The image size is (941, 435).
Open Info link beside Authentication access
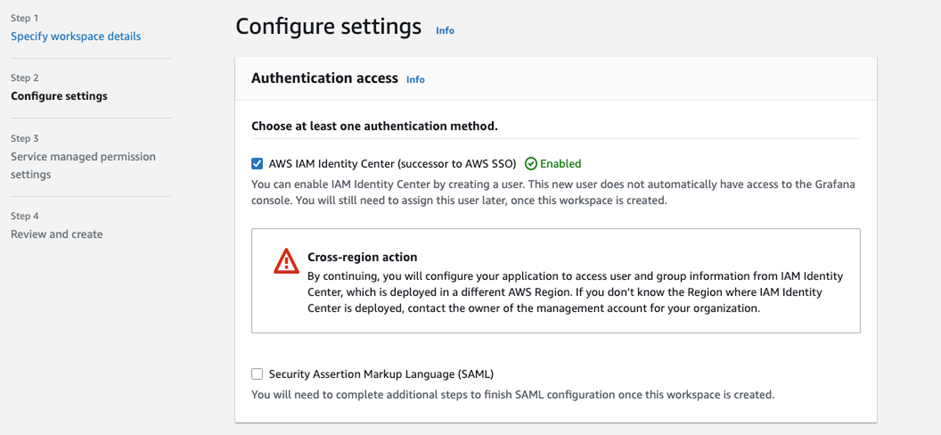(x=415, y=79)
